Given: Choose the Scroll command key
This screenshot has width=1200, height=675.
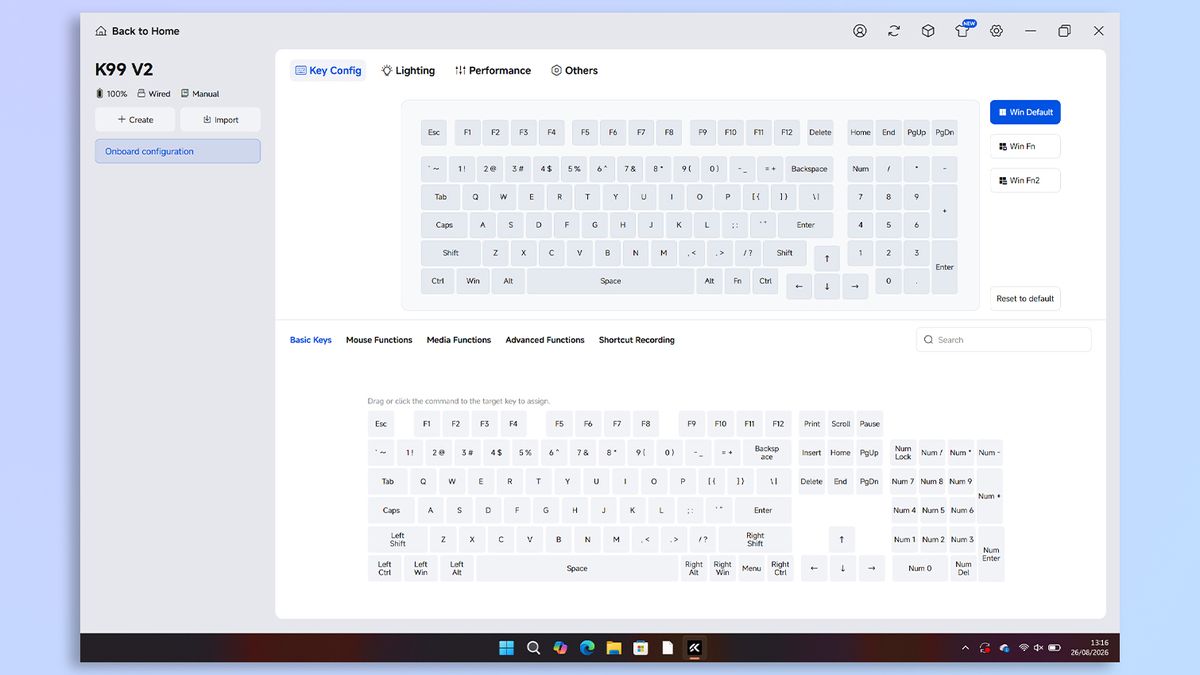Looking at the screenshot, I should (x=841, y=424).
